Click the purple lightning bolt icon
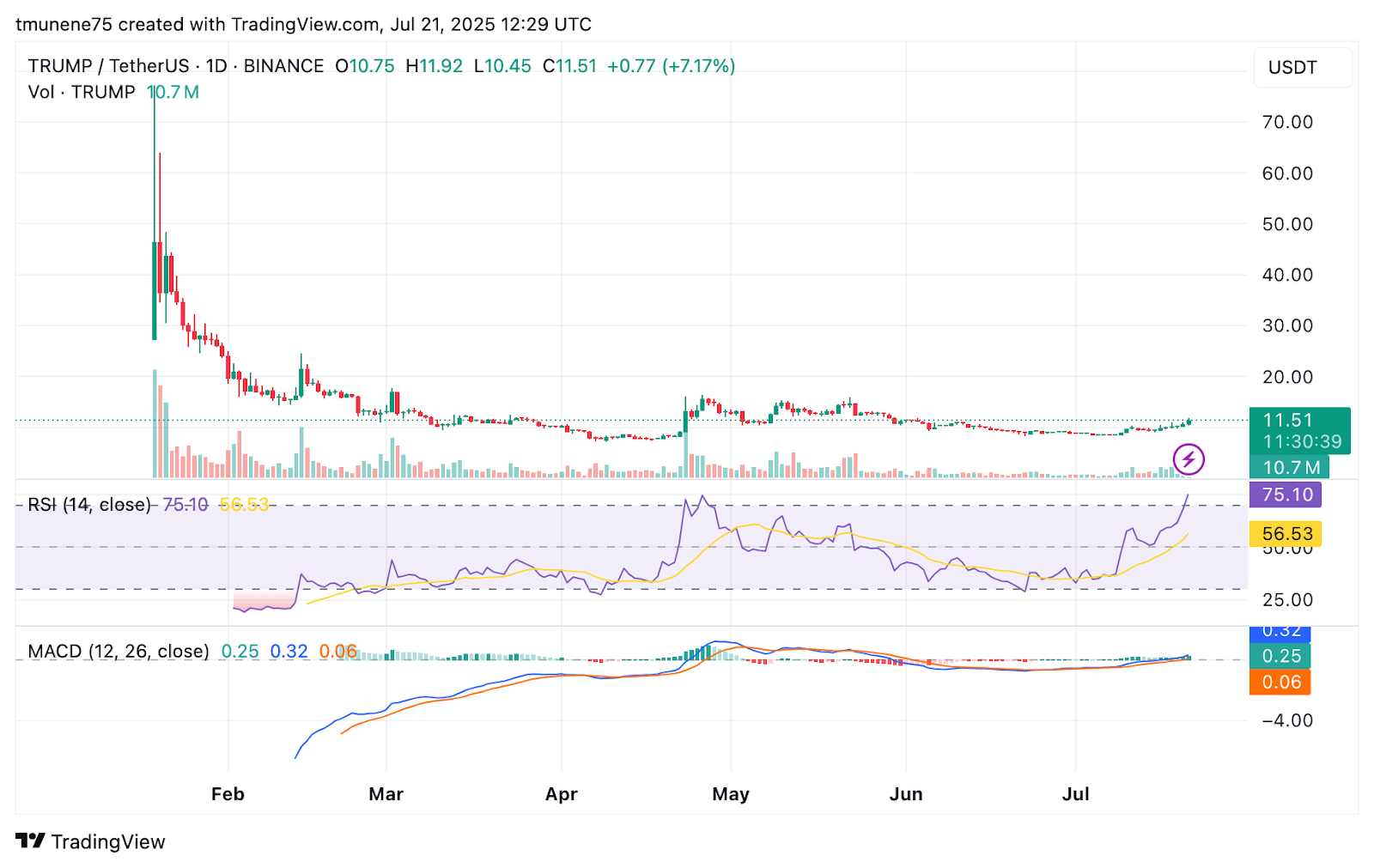The width and height of the screenshot is (1374, 868). (x=1189, y=459)
